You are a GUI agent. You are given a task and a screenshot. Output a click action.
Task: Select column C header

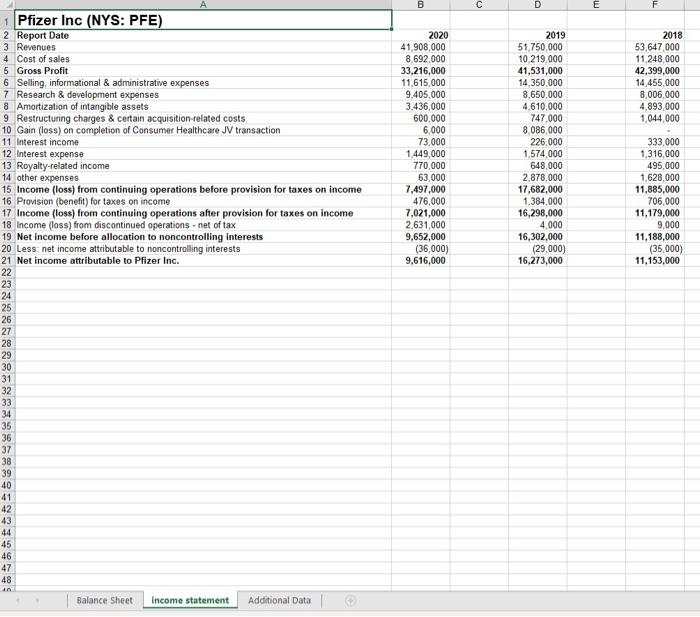479,5
